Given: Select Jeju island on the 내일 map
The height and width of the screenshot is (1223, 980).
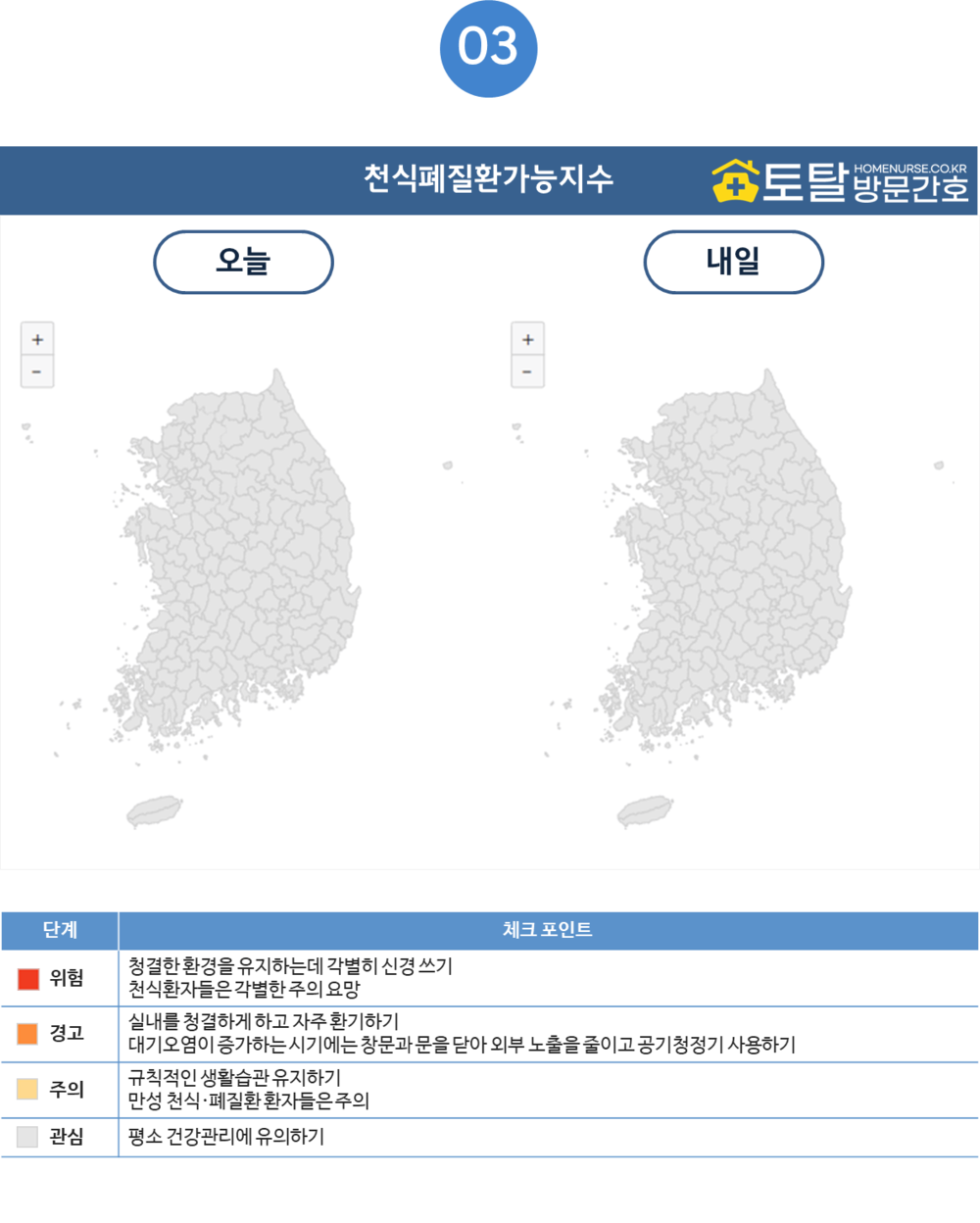Looking at the screenshot, I should (645, 811).
